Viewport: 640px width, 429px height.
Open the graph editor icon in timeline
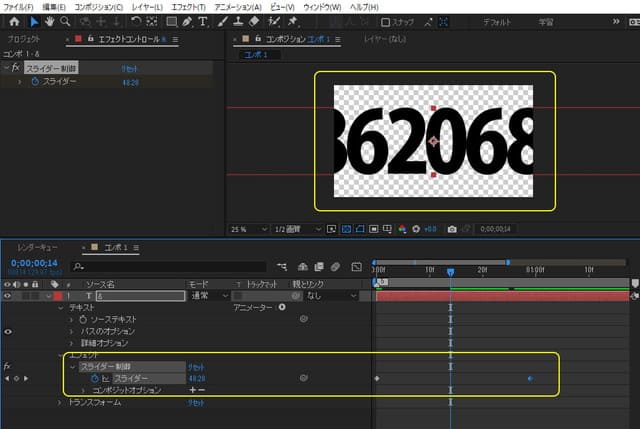pos(356,267)
